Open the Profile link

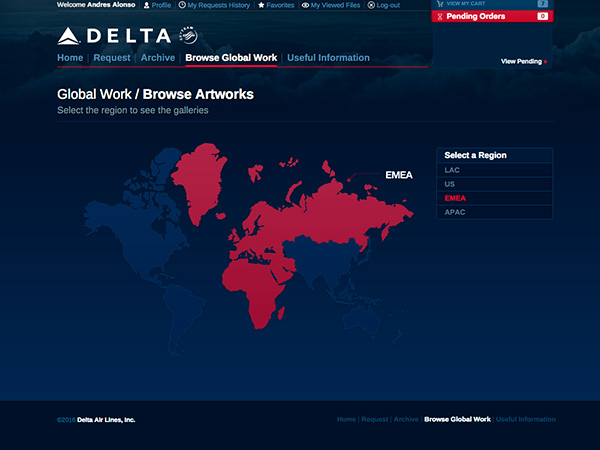tap(161, 5)
